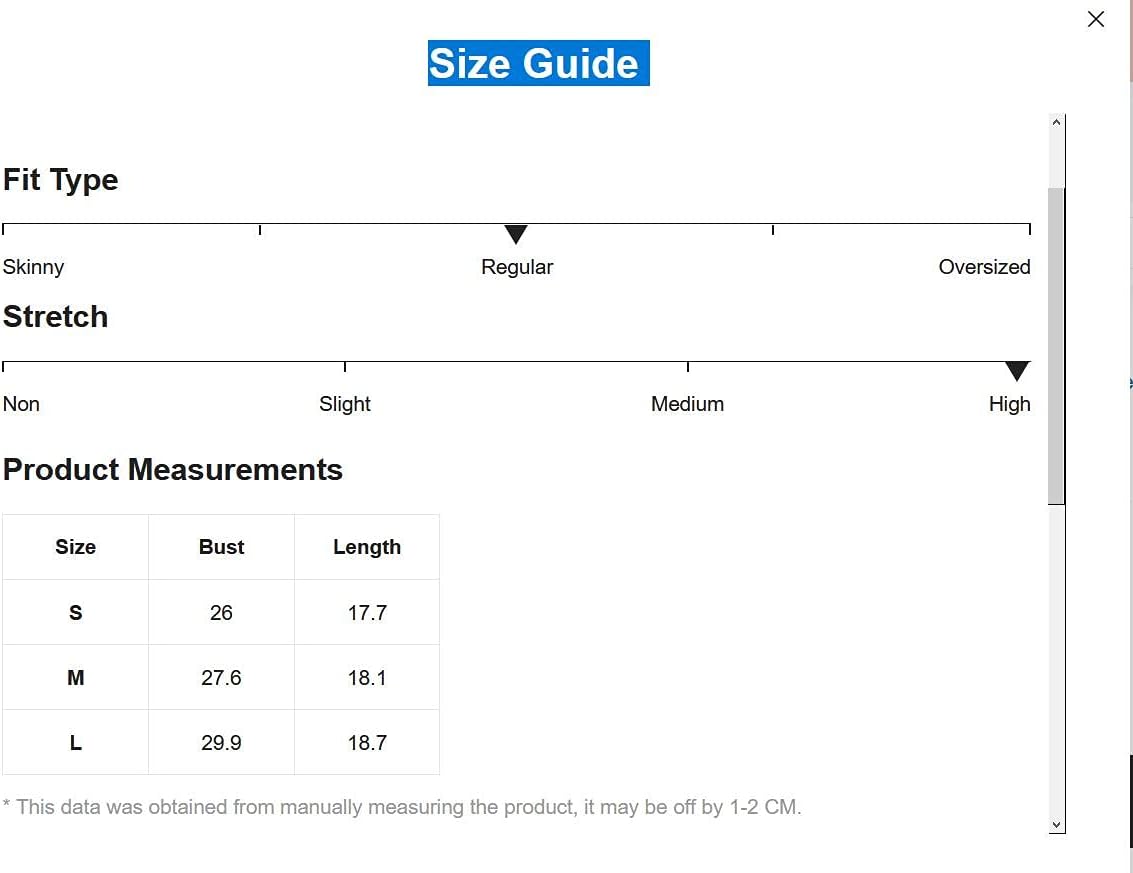Viewport: 1133px width, 873px height.
Task: Click the vertical scrollbar thumb
Action: tap(1057, 345)
